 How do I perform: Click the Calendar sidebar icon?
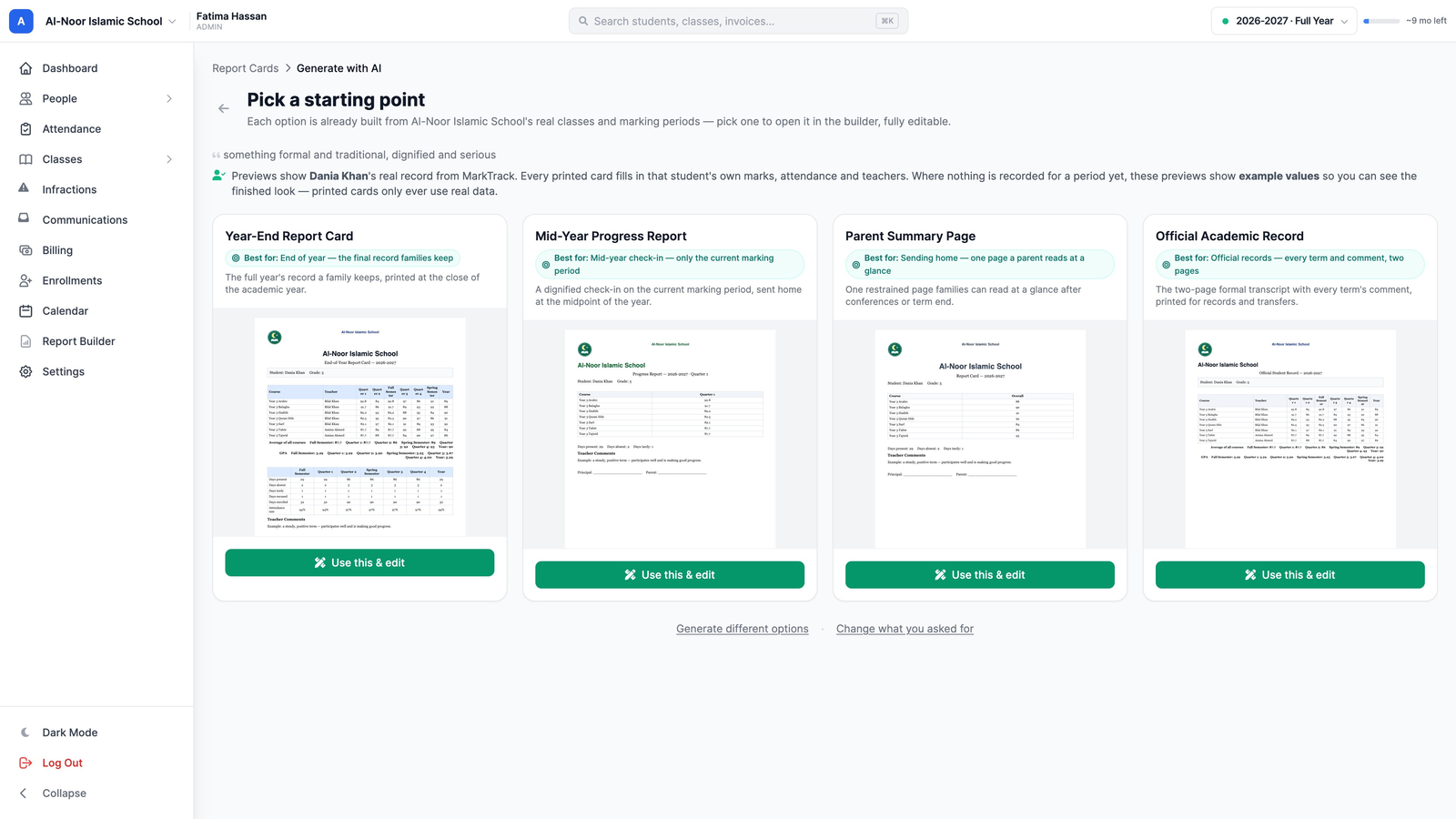click(x=25, y=311)
